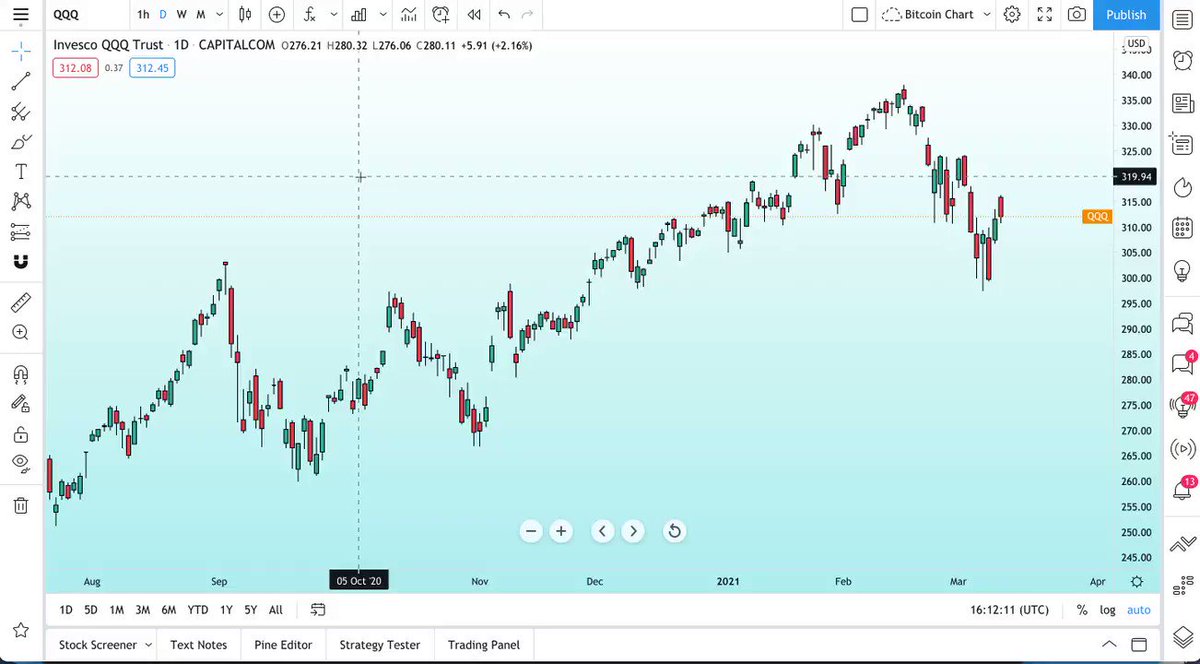Expand the time interval dropdown arrow
The height and width of the screenshot is (664, 1200).
tap(218, 15)
